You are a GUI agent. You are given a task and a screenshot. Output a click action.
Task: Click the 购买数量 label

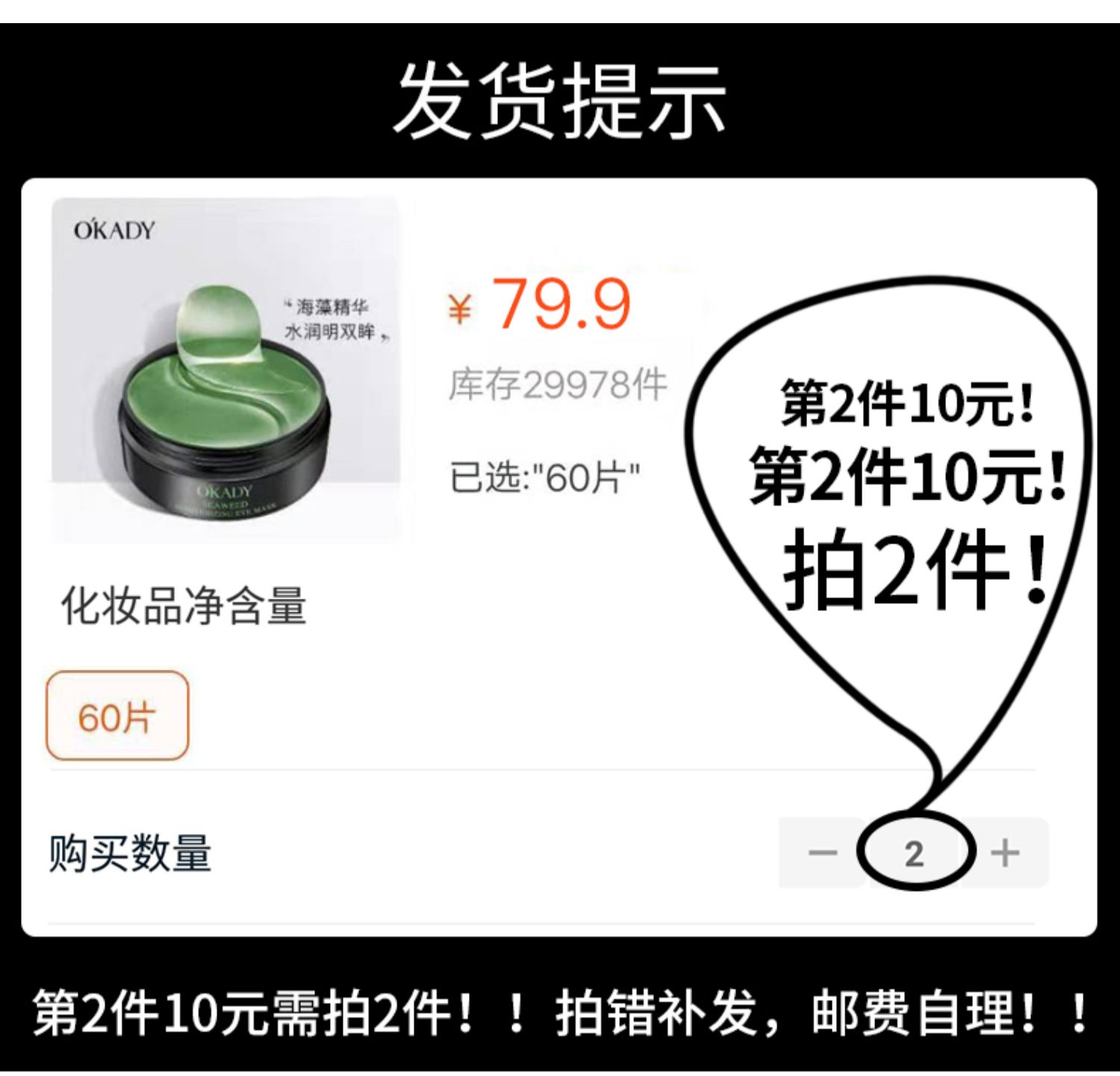coord(130,853)
